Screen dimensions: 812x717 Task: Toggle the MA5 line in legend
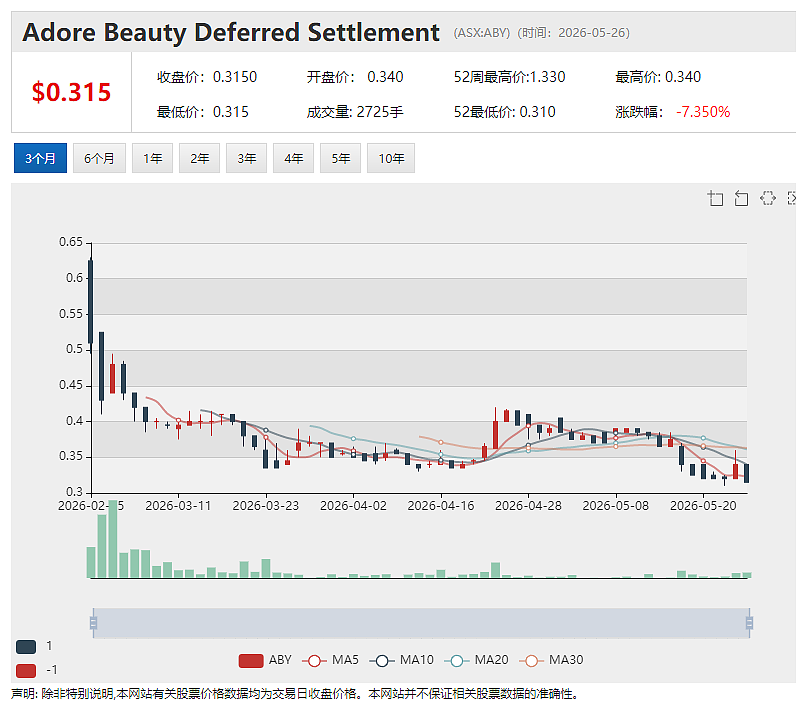[331, 660]
